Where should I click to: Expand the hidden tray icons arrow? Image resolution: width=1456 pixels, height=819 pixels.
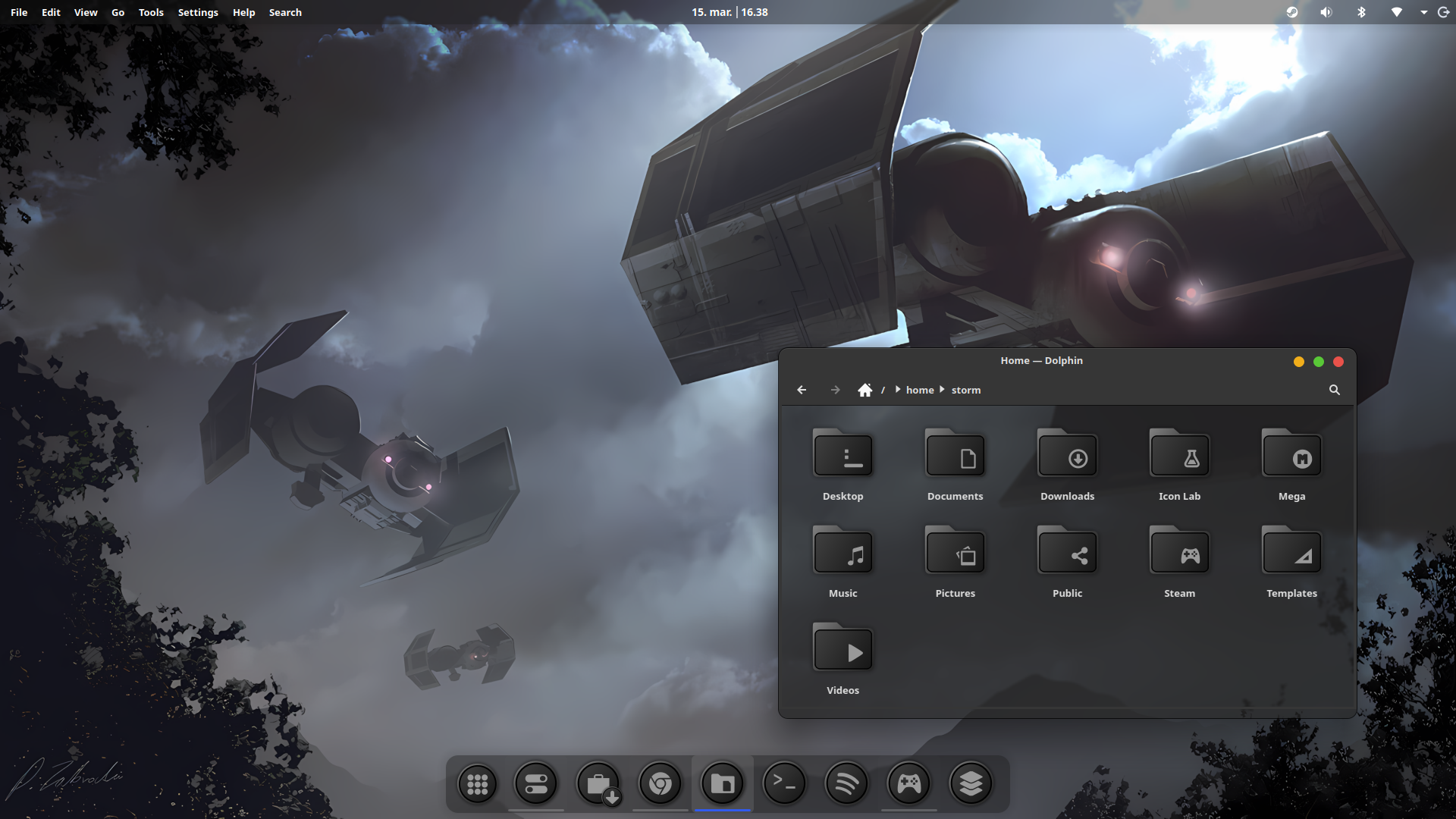pyautogui.click(x=1423, y=12)
